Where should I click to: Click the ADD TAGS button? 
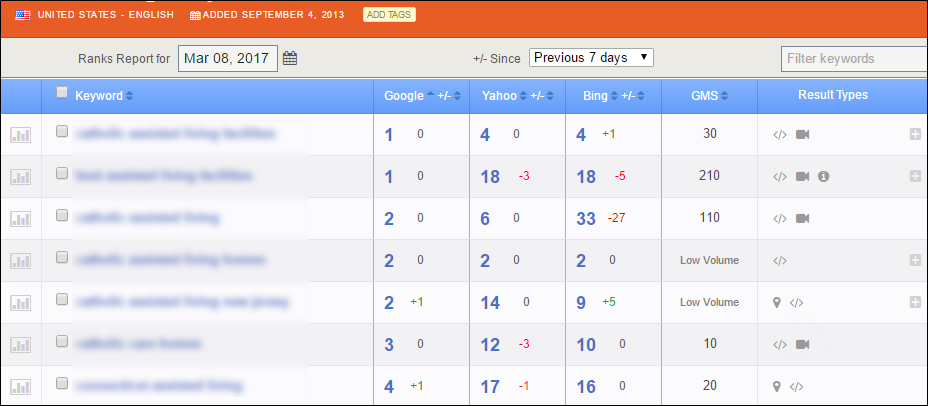click(389, 15)
